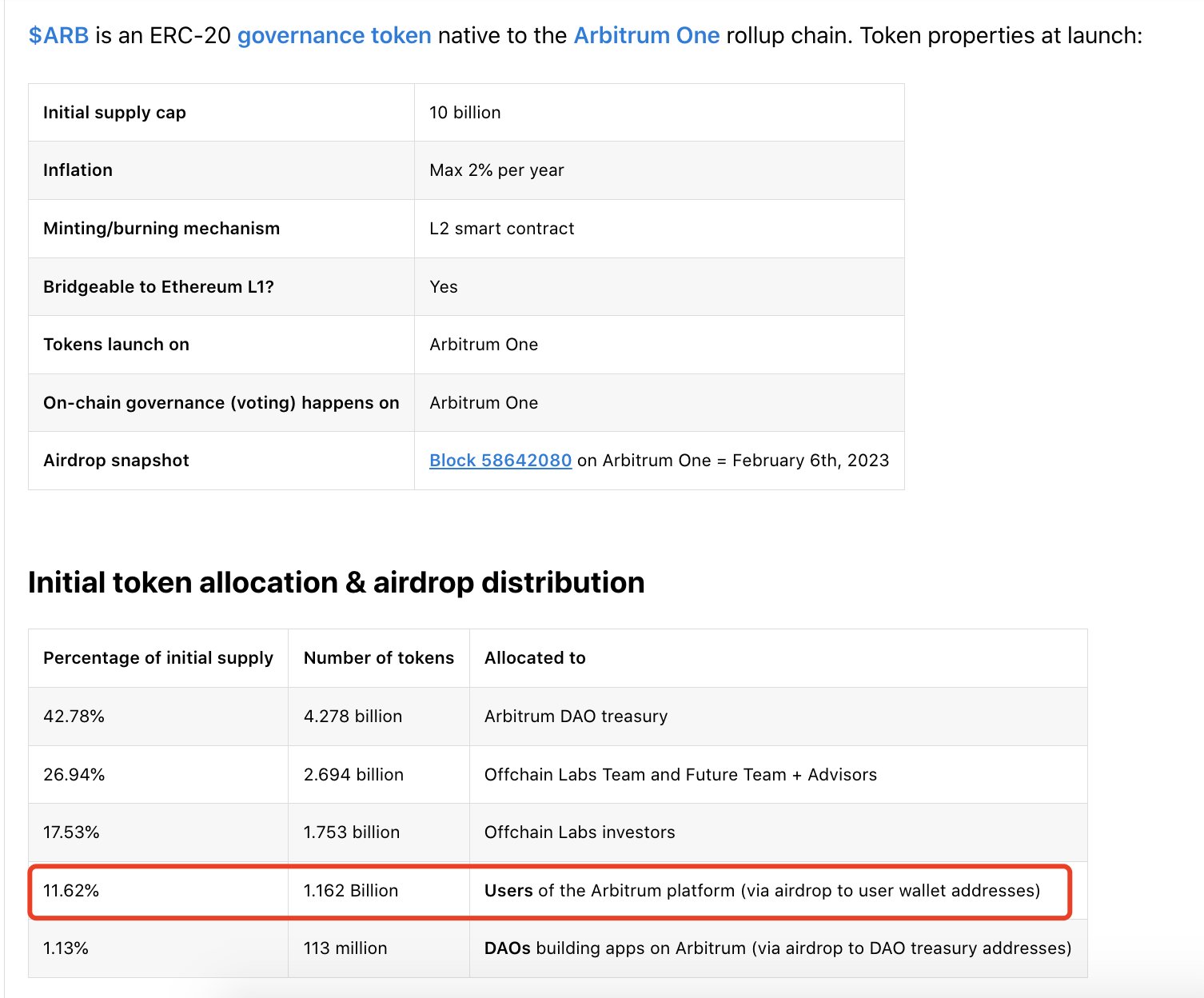
Task: Click the 'L2 smart contract' value
Action: pos(501,229)
